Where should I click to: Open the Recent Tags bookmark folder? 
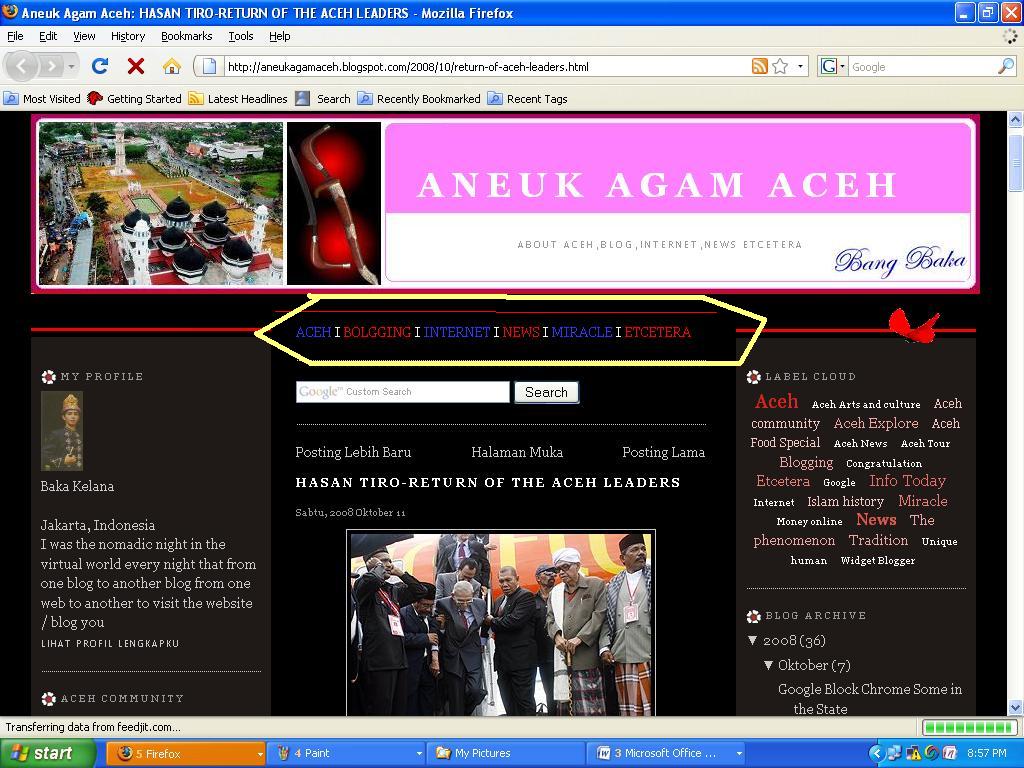tap(528, 99)
